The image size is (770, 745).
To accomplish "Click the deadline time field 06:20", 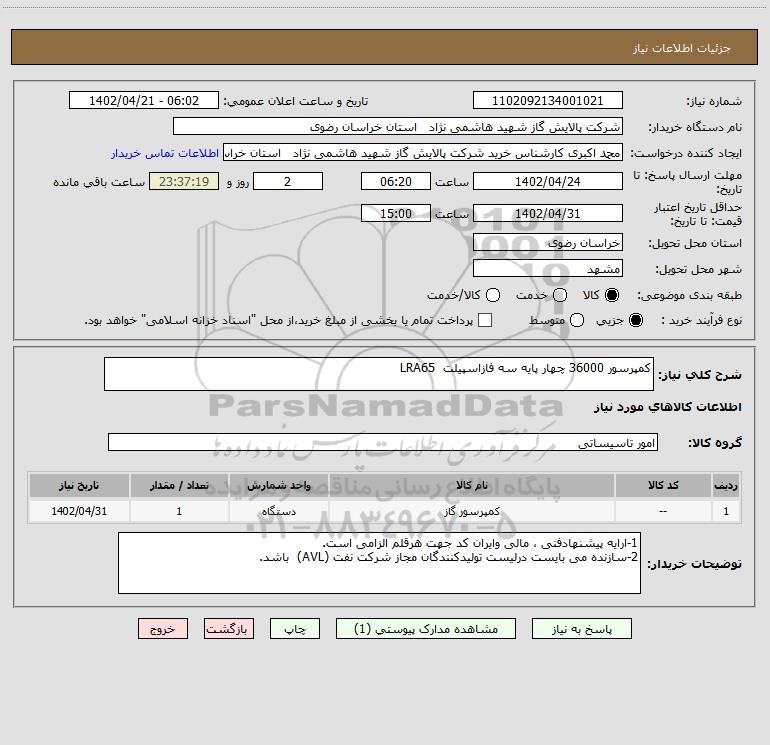I will pyautogui.click(x=396, y=181).
